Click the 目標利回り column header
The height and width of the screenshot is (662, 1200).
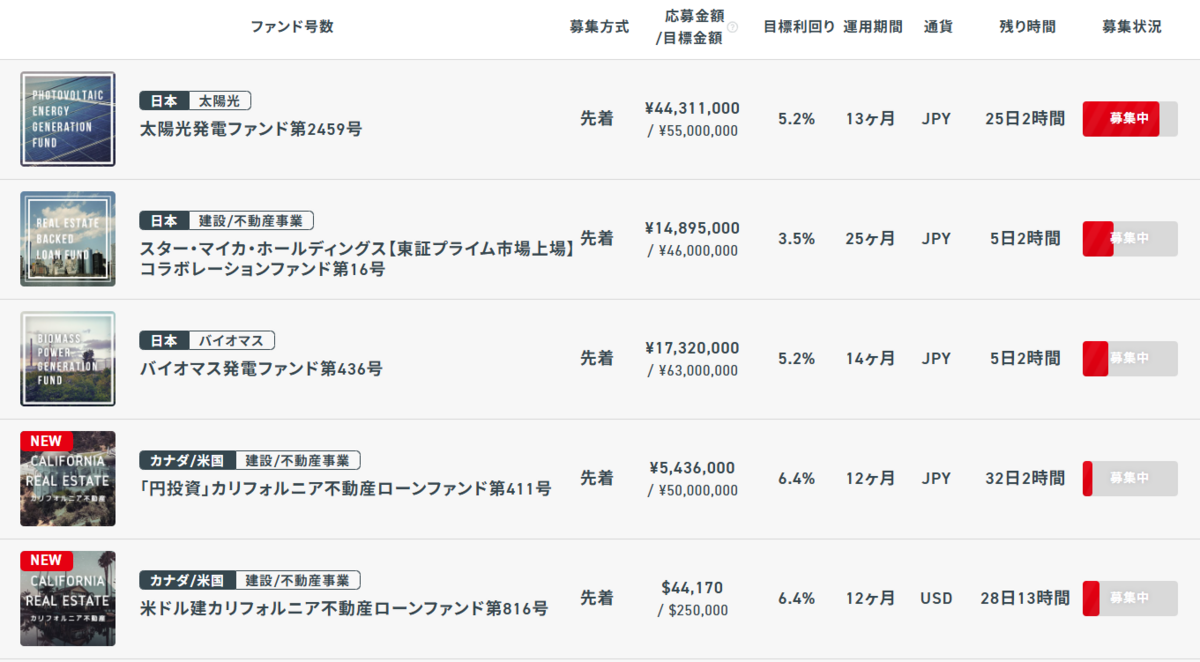pos(799,27)
